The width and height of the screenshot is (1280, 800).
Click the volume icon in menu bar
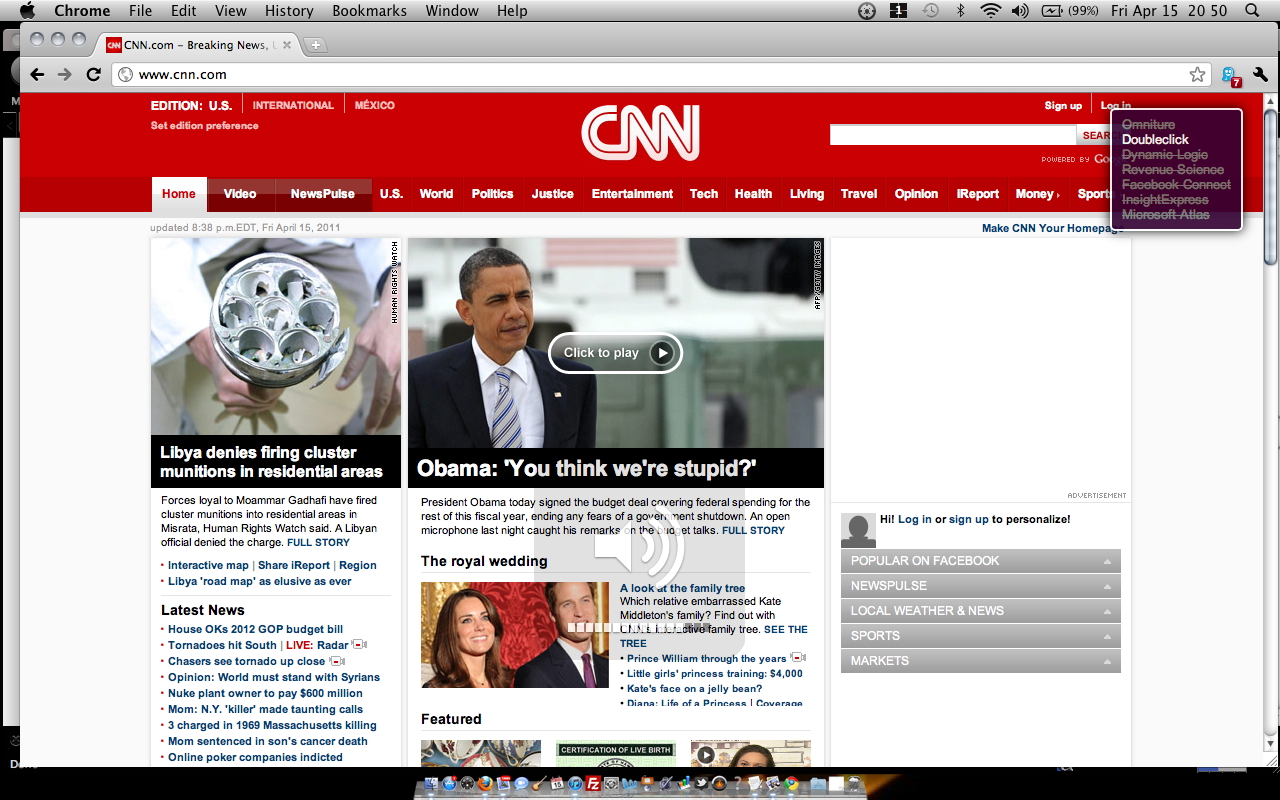pyautogui.click(x=1020, y=11)
